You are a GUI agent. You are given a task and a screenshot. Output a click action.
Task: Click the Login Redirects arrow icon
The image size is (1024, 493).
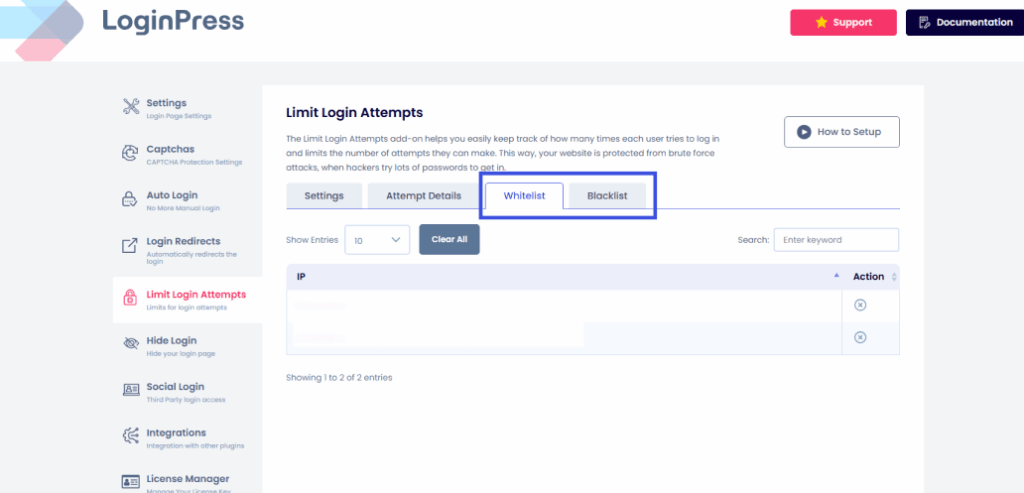coord(130,246)
